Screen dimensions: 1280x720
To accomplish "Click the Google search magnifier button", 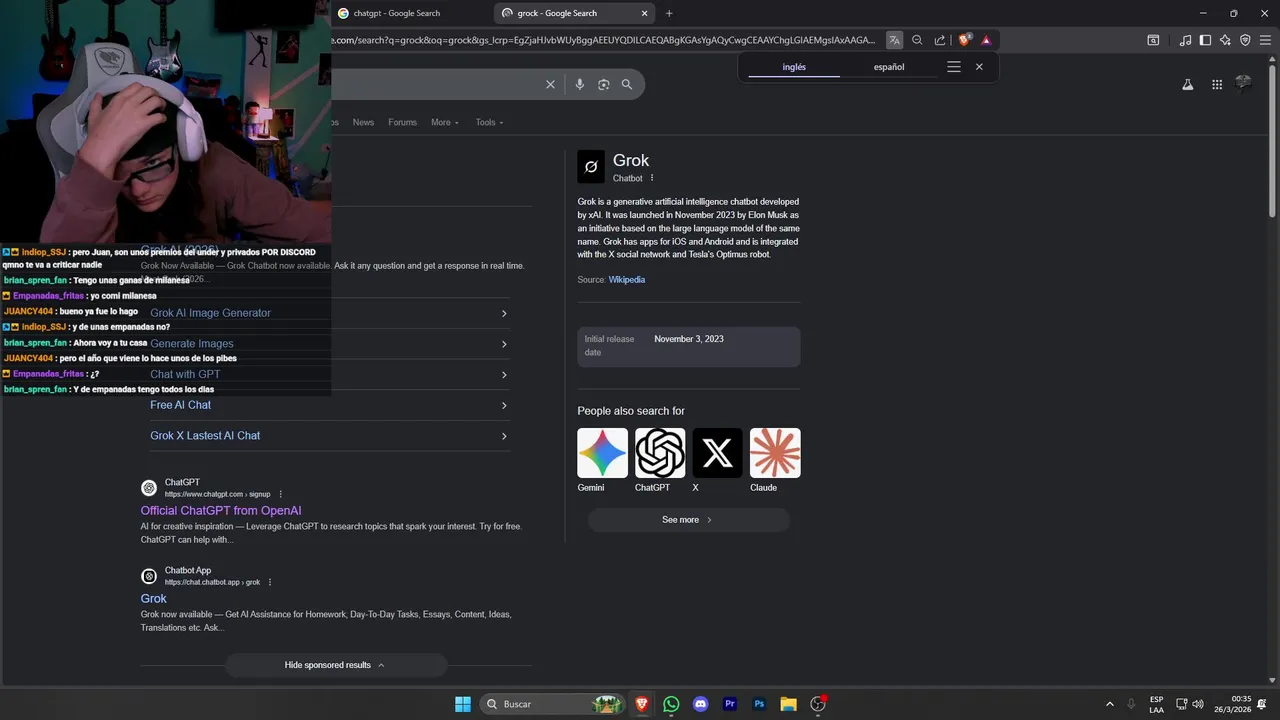I will (x=627, y=85).
